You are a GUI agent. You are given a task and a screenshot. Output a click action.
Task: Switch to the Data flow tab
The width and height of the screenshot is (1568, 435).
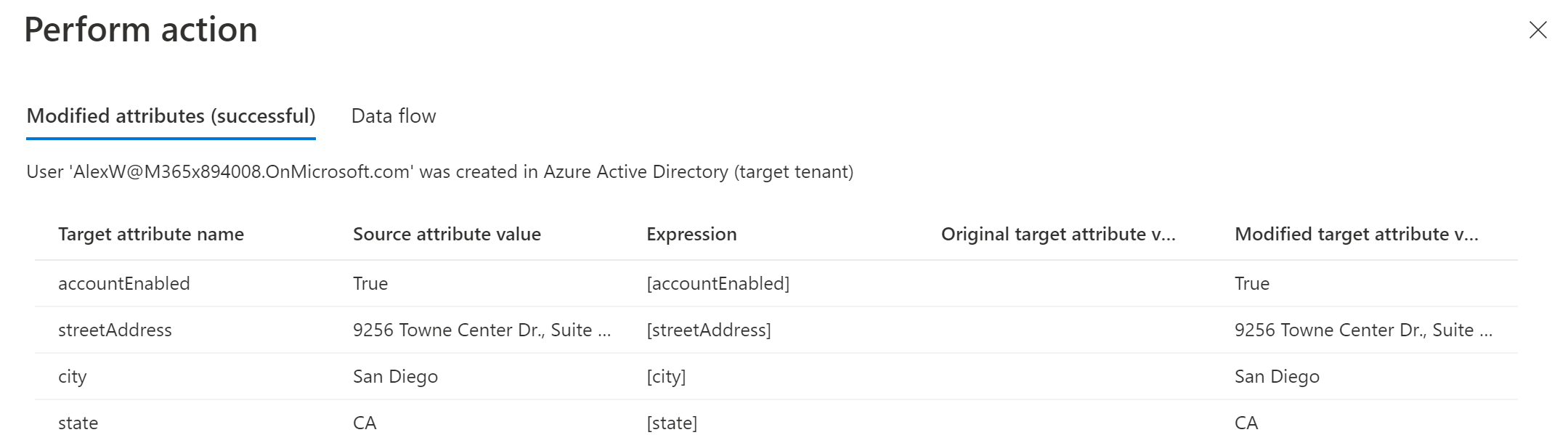(394, 116)
